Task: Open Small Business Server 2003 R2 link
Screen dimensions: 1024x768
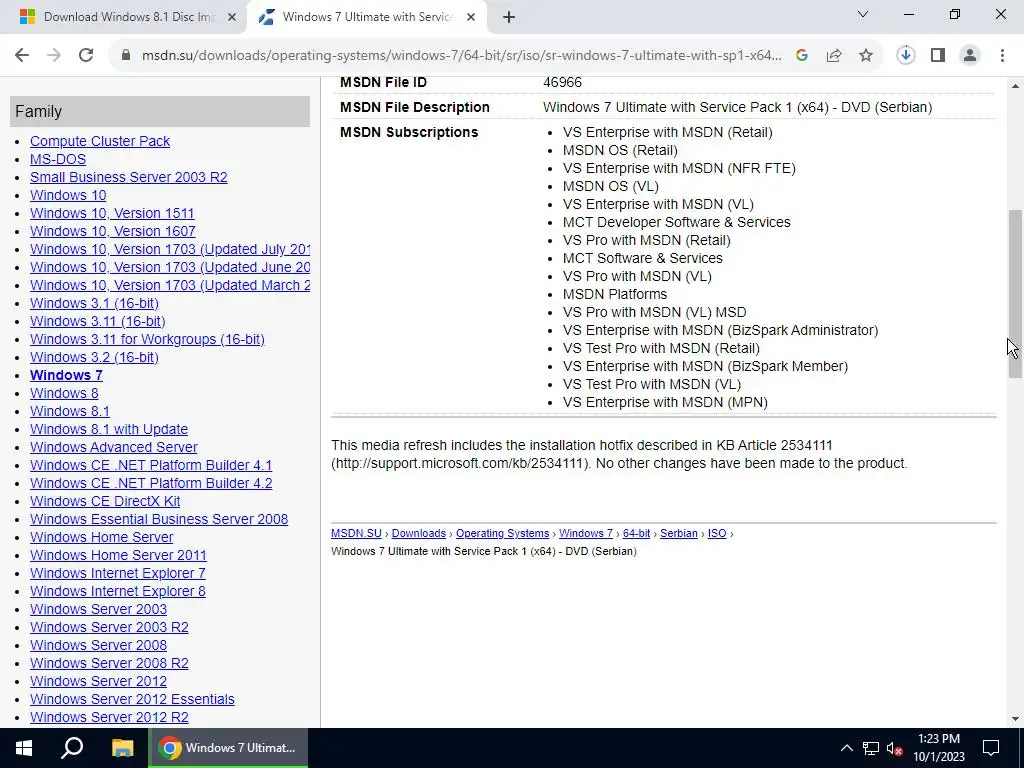Action: click(129, 177)
